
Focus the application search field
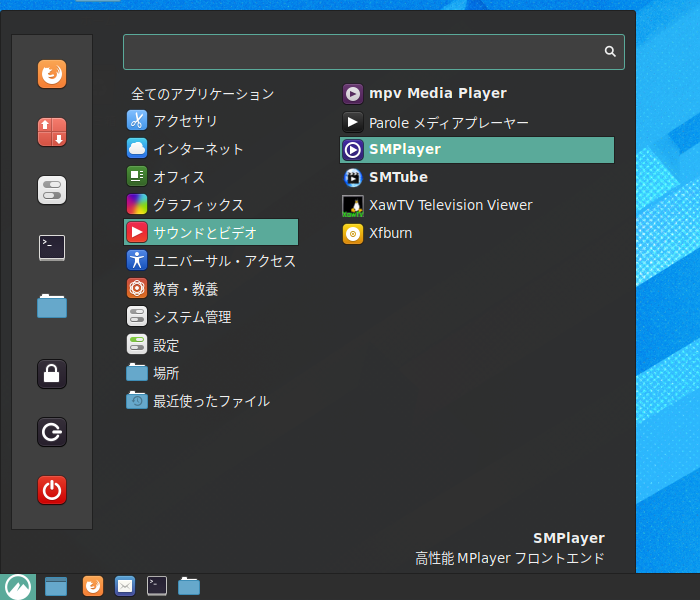[x=374, y=52]
